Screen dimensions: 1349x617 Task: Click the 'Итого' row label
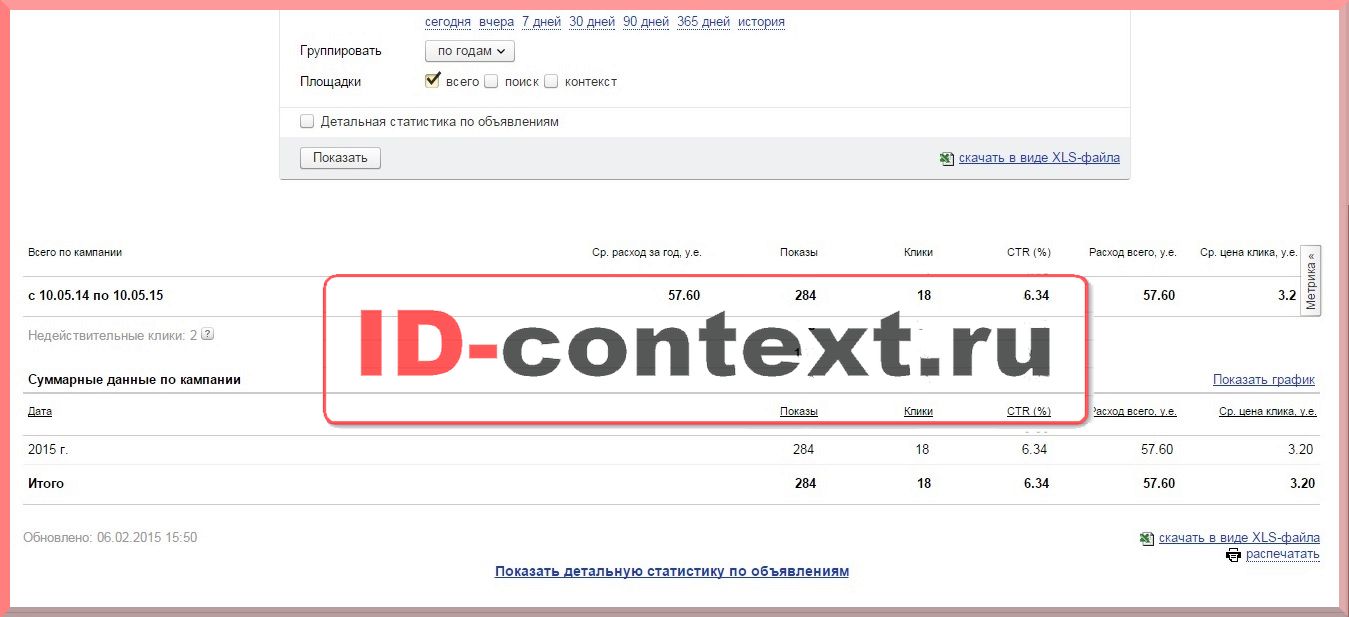pyautogui.click(x=46, y=484)
